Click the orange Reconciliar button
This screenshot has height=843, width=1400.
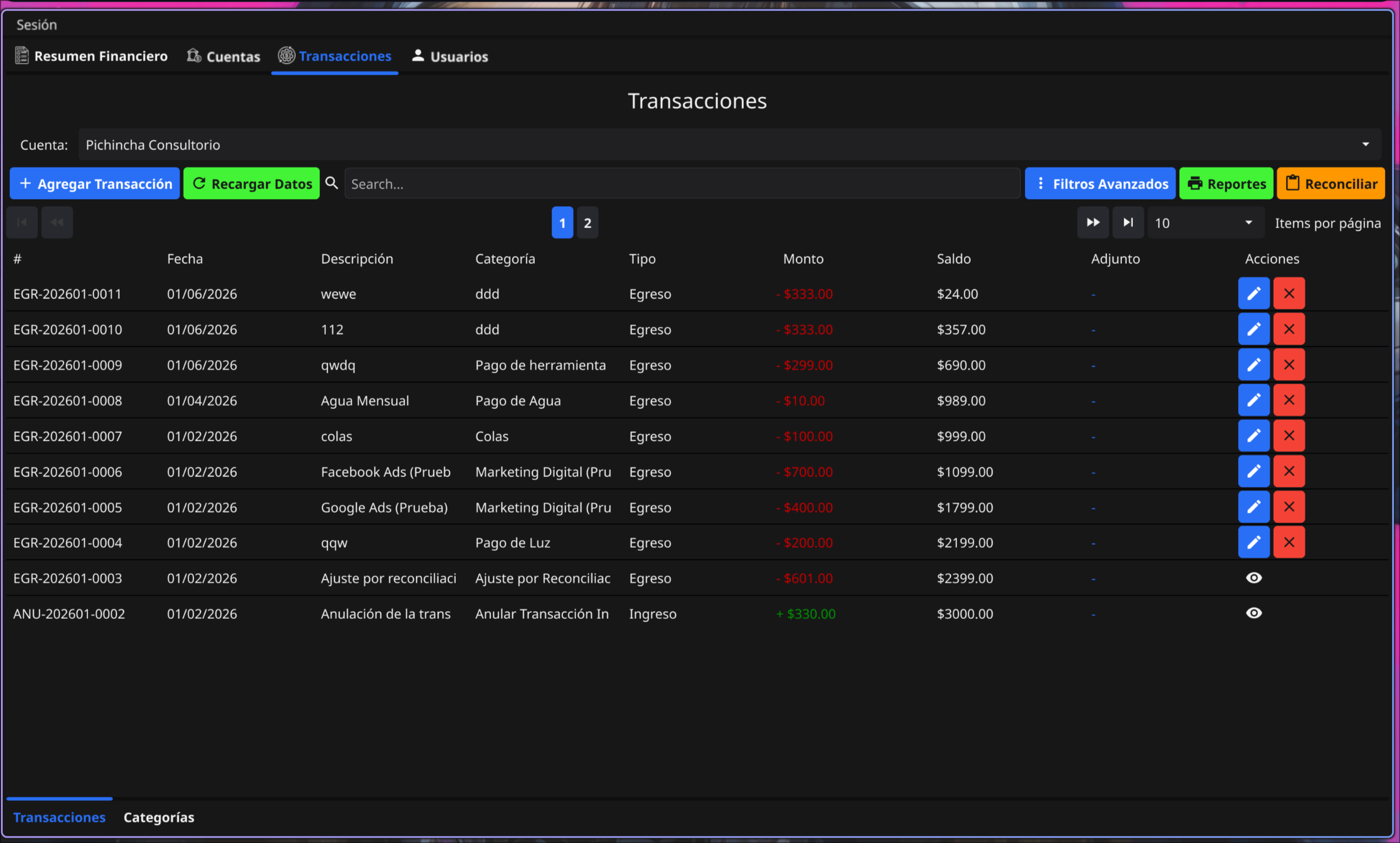tap(1330, 184)
